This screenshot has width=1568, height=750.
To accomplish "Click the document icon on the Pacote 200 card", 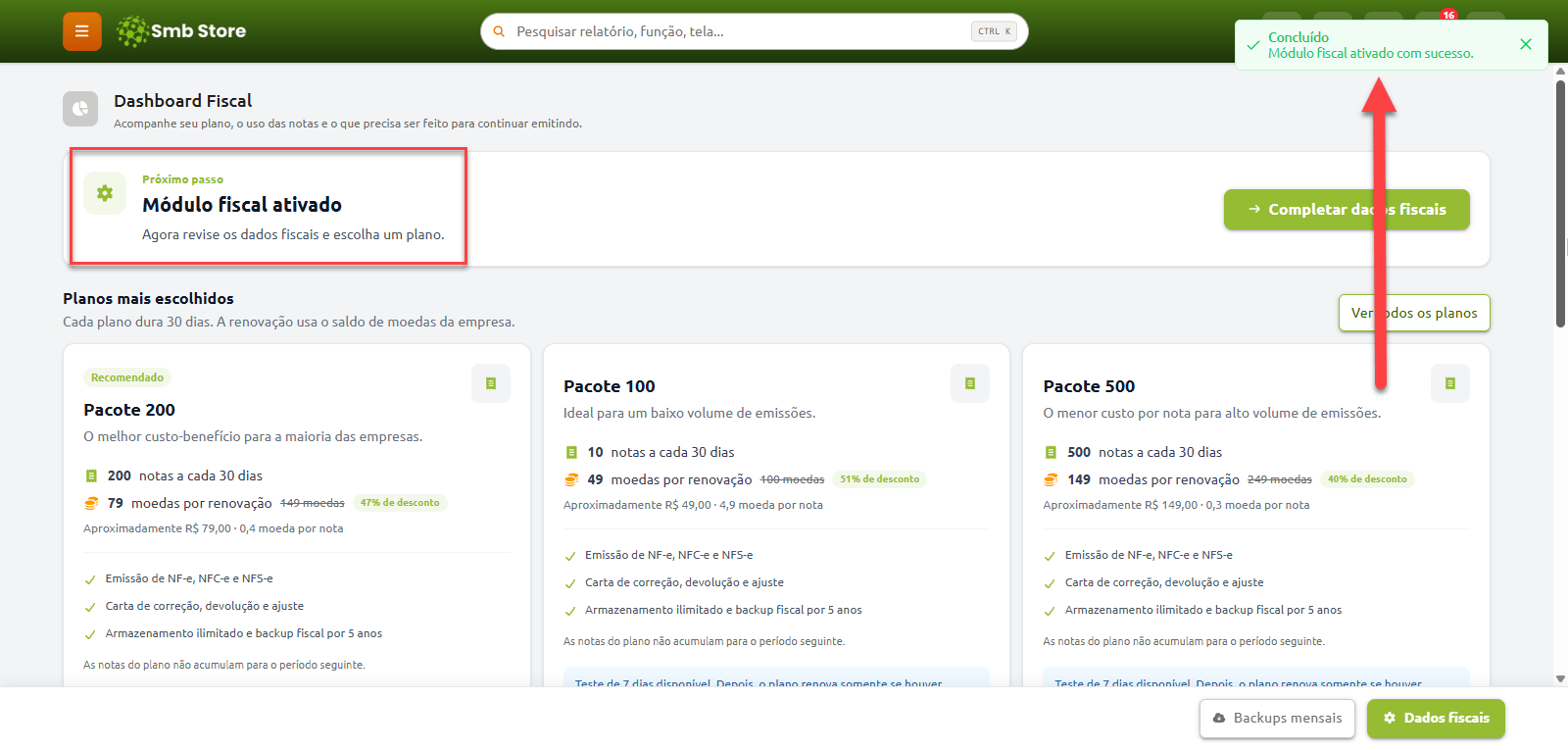I will 491,383.
